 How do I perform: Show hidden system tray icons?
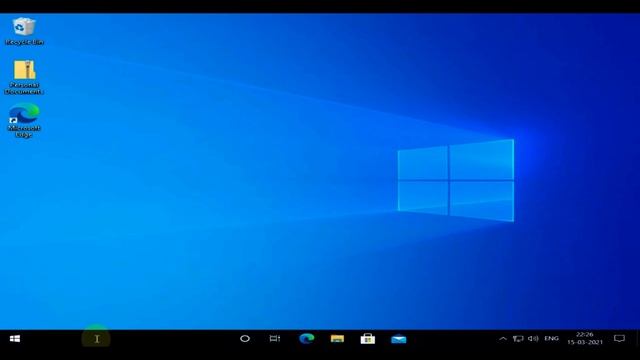(503, 339)
